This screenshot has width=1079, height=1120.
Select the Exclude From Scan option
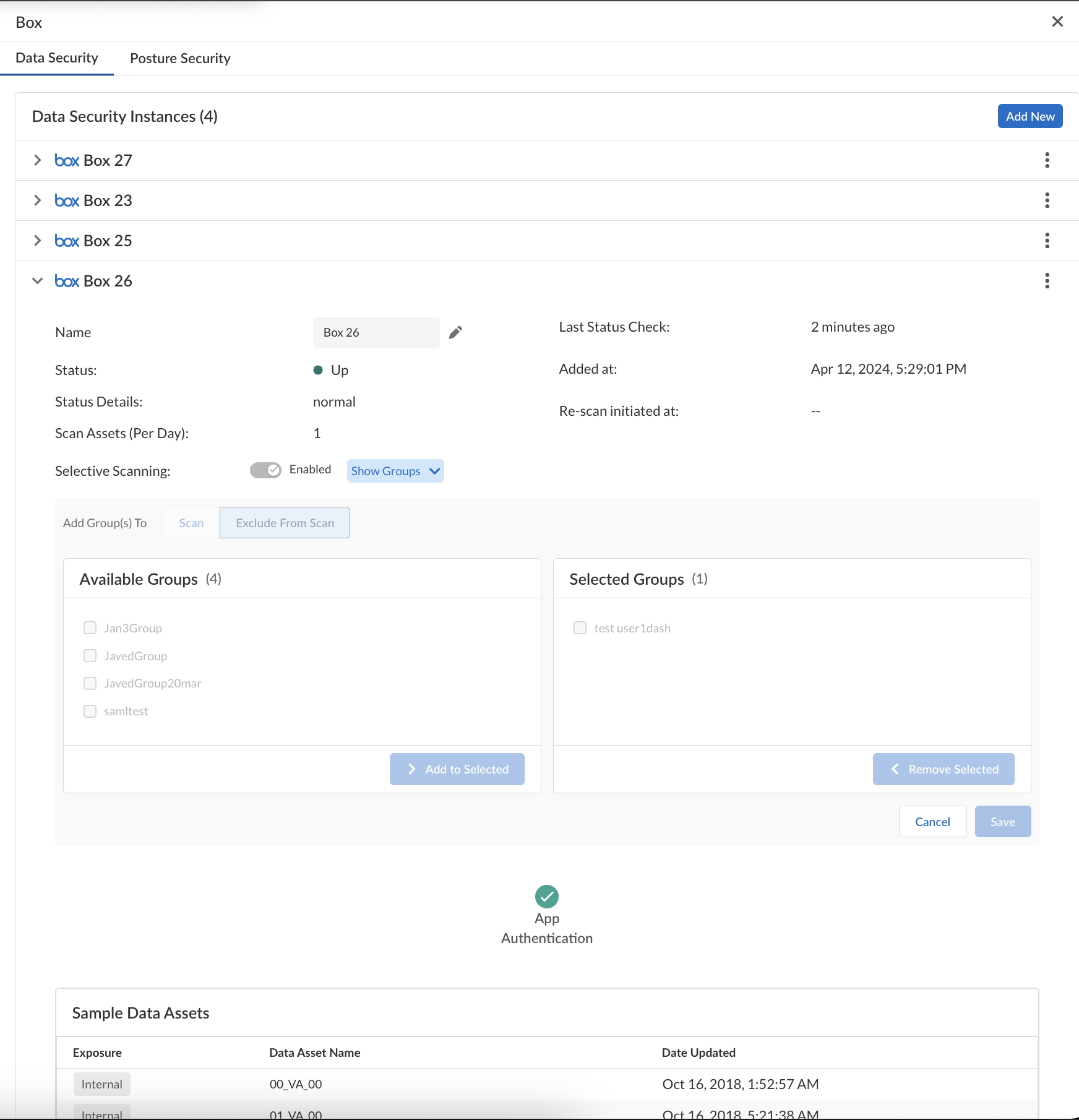(x=285, y=523)
